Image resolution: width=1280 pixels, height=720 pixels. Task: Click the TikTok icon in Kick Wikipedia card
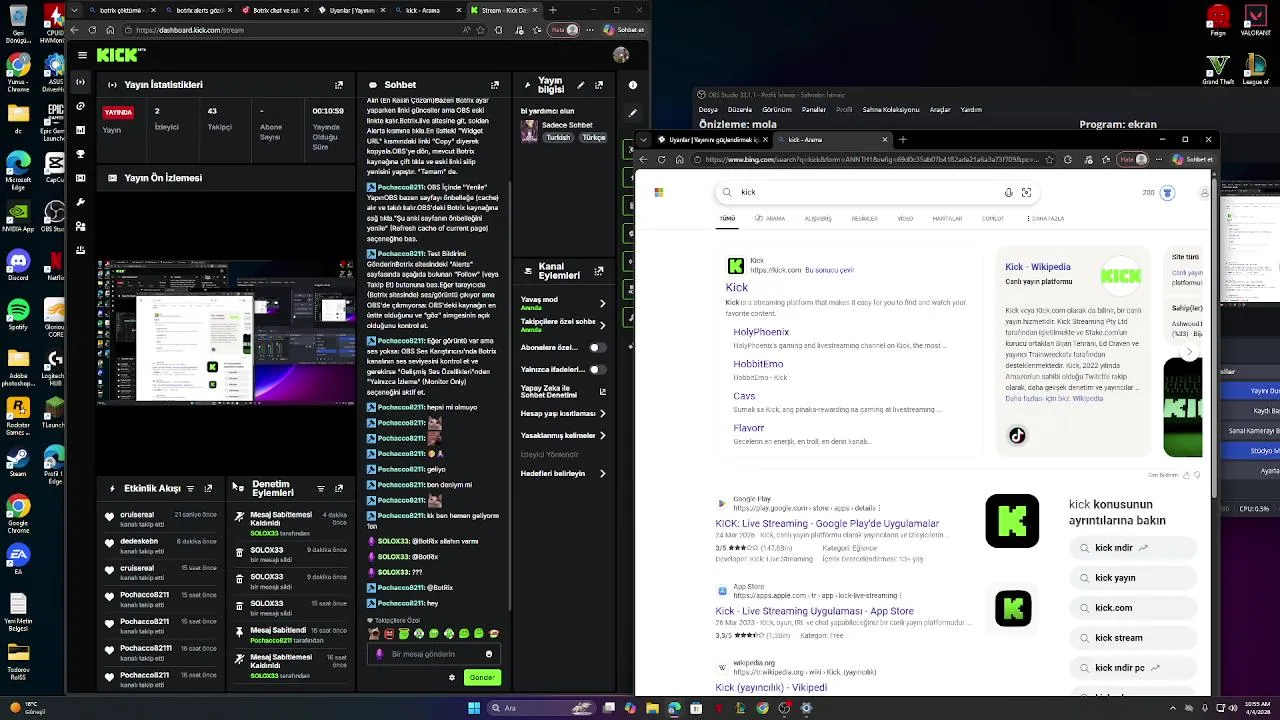[x=1017, y=435]
